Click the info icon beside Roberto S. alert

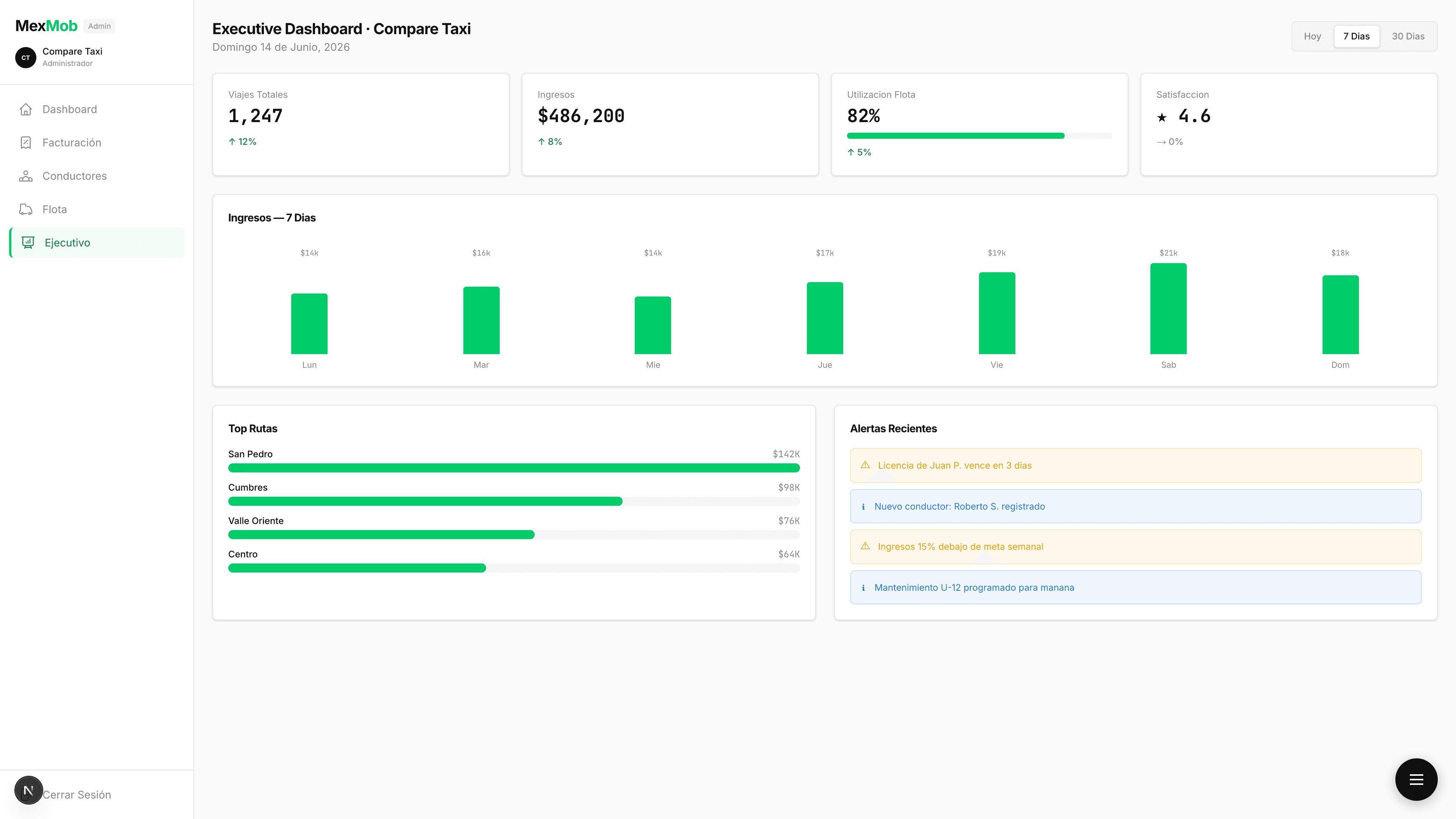click(x=863, y=506)
